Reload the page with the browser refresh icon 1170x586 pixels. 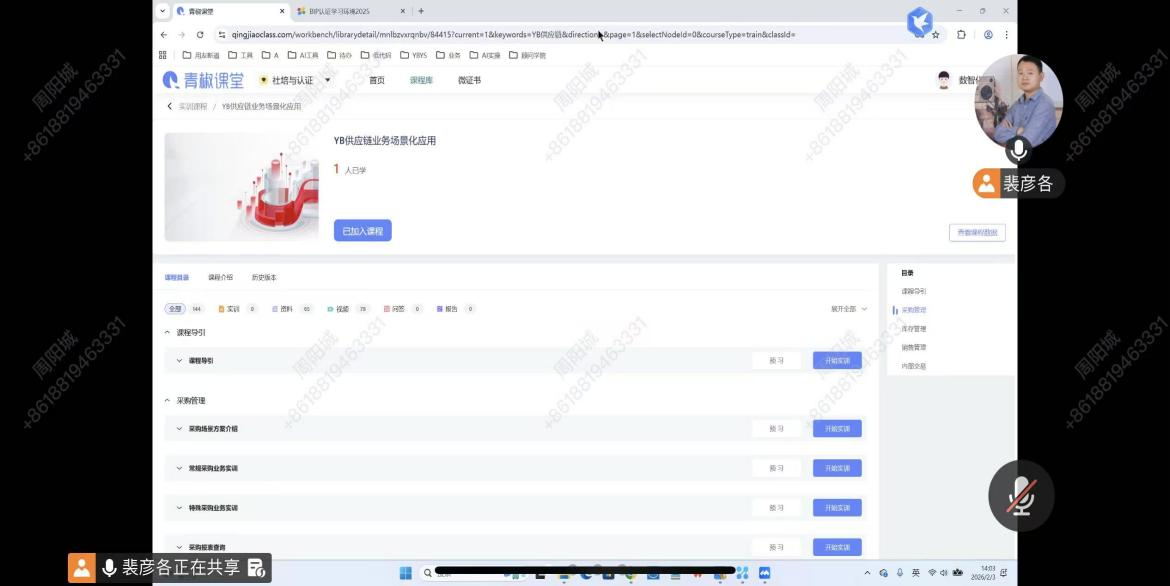coord(200,34)
